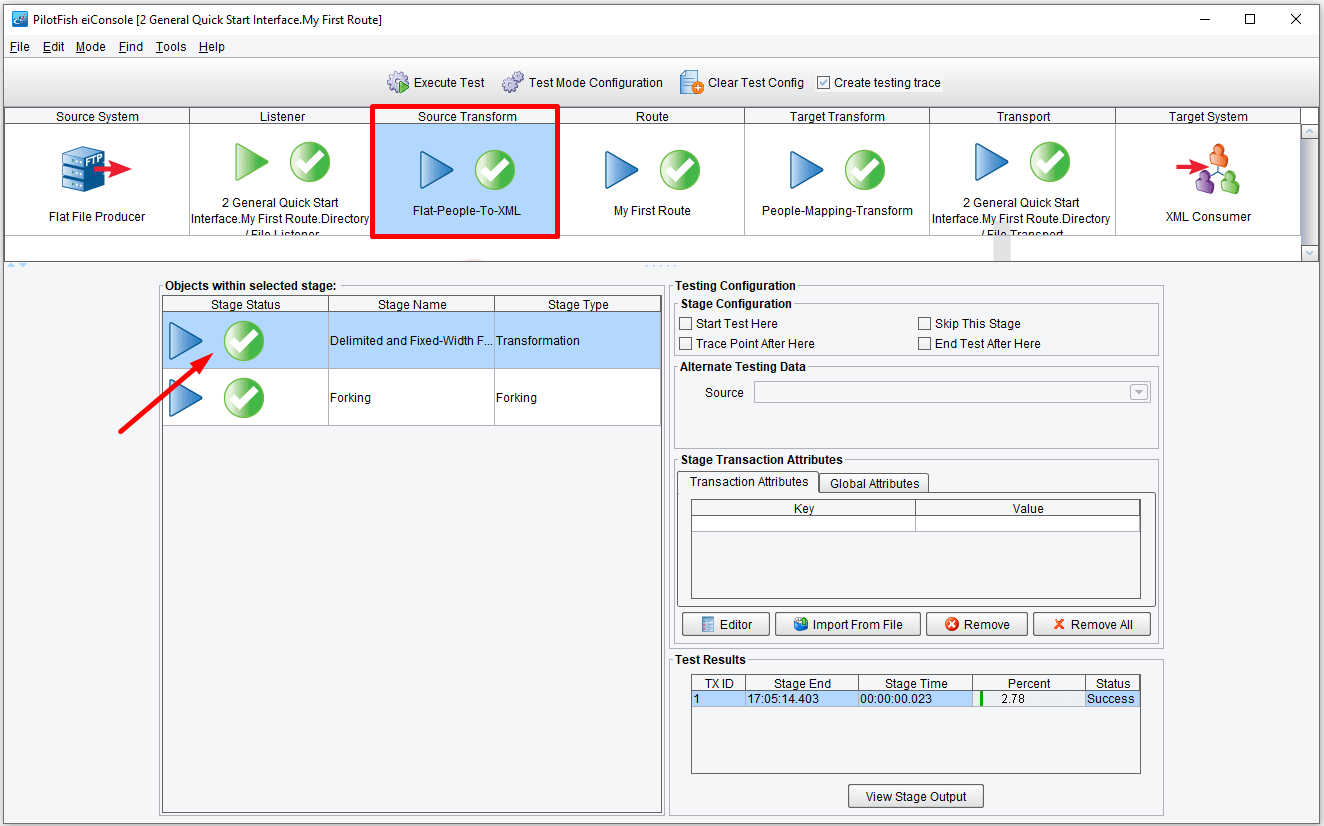Click the Value column header in attributes table
Image resolution: width=1324 pixels, height=826 pixels.
coord(1028,508)
